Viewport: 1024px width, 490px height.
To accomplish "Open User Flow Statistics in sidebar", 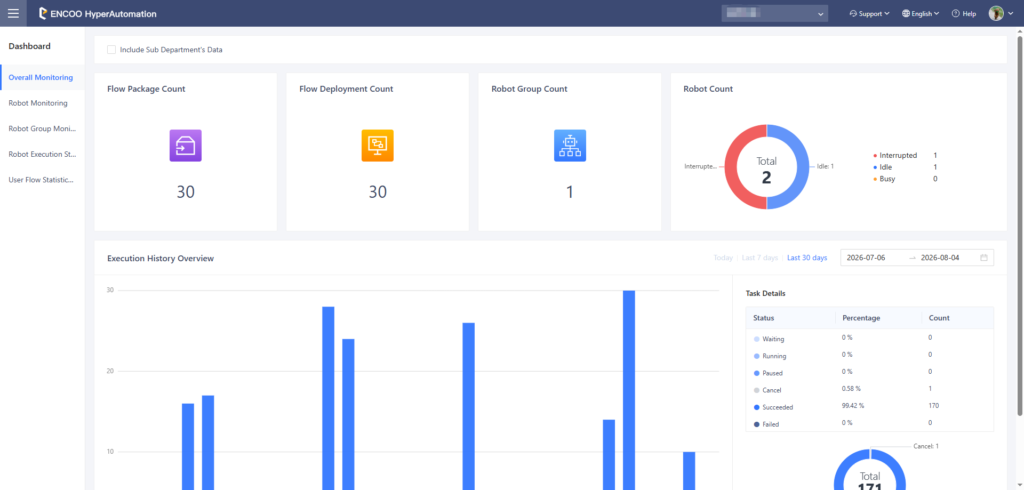I will 42,180.
